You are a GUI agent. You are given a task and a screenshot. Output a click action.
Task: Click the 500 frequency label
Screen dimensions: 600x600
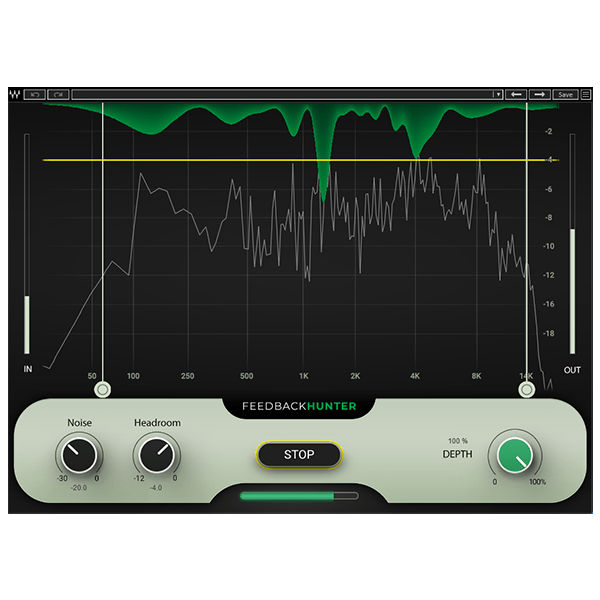tap(247, 376)
